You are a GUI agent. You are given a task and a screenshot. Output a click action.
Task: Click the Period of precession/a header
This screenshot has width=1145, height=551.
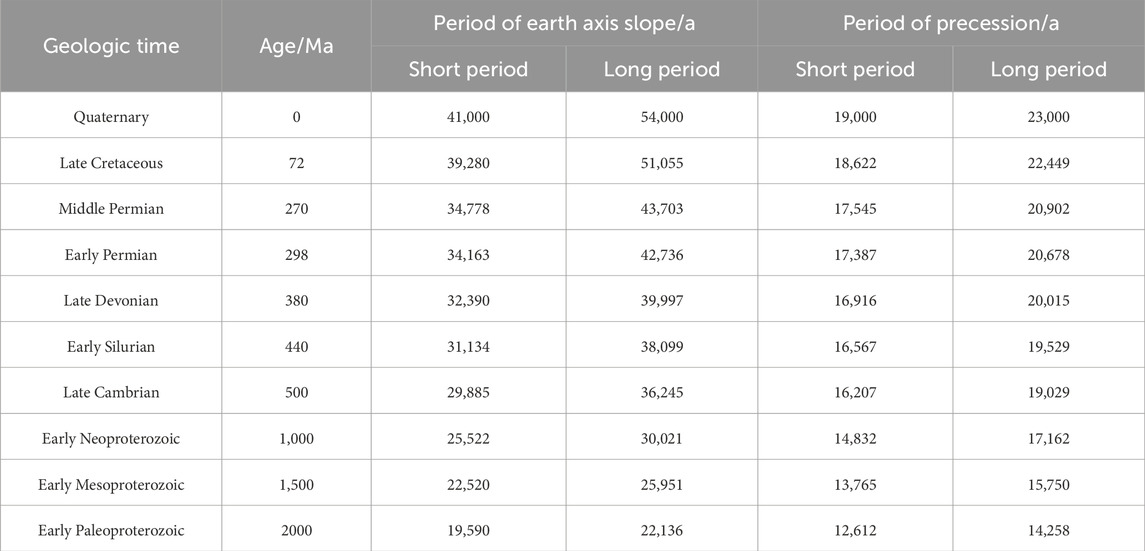pyautogui.click(x=951, y=23)
